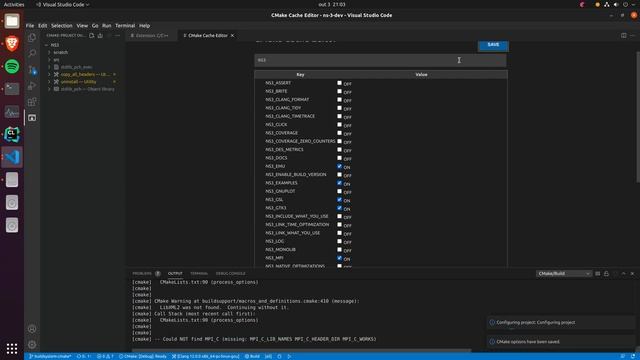Close the CMake Cache Editor tab

tap(232, 36)
